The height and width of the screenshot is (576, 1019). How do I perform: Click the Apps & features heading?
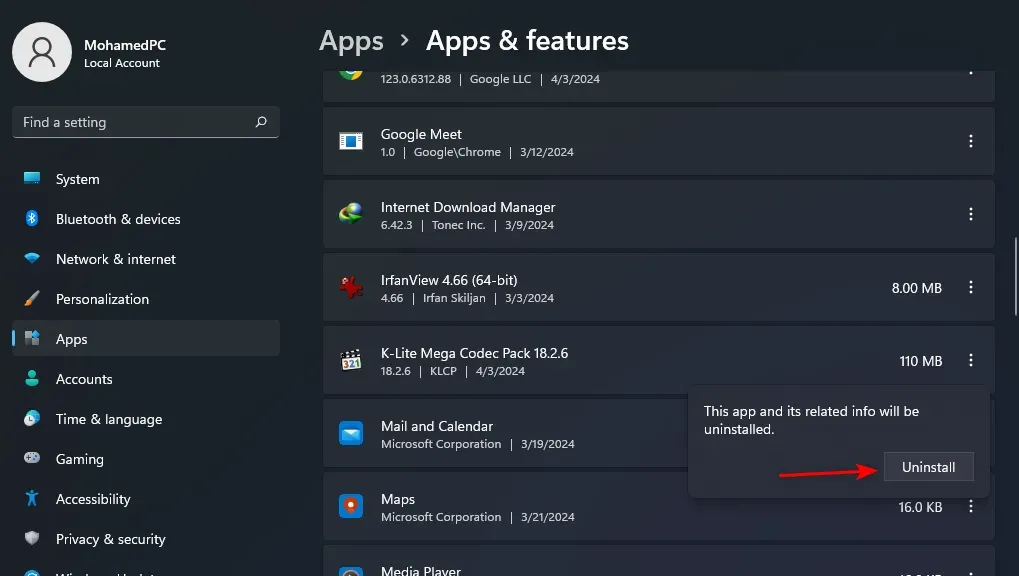click(x=527, y=40)
